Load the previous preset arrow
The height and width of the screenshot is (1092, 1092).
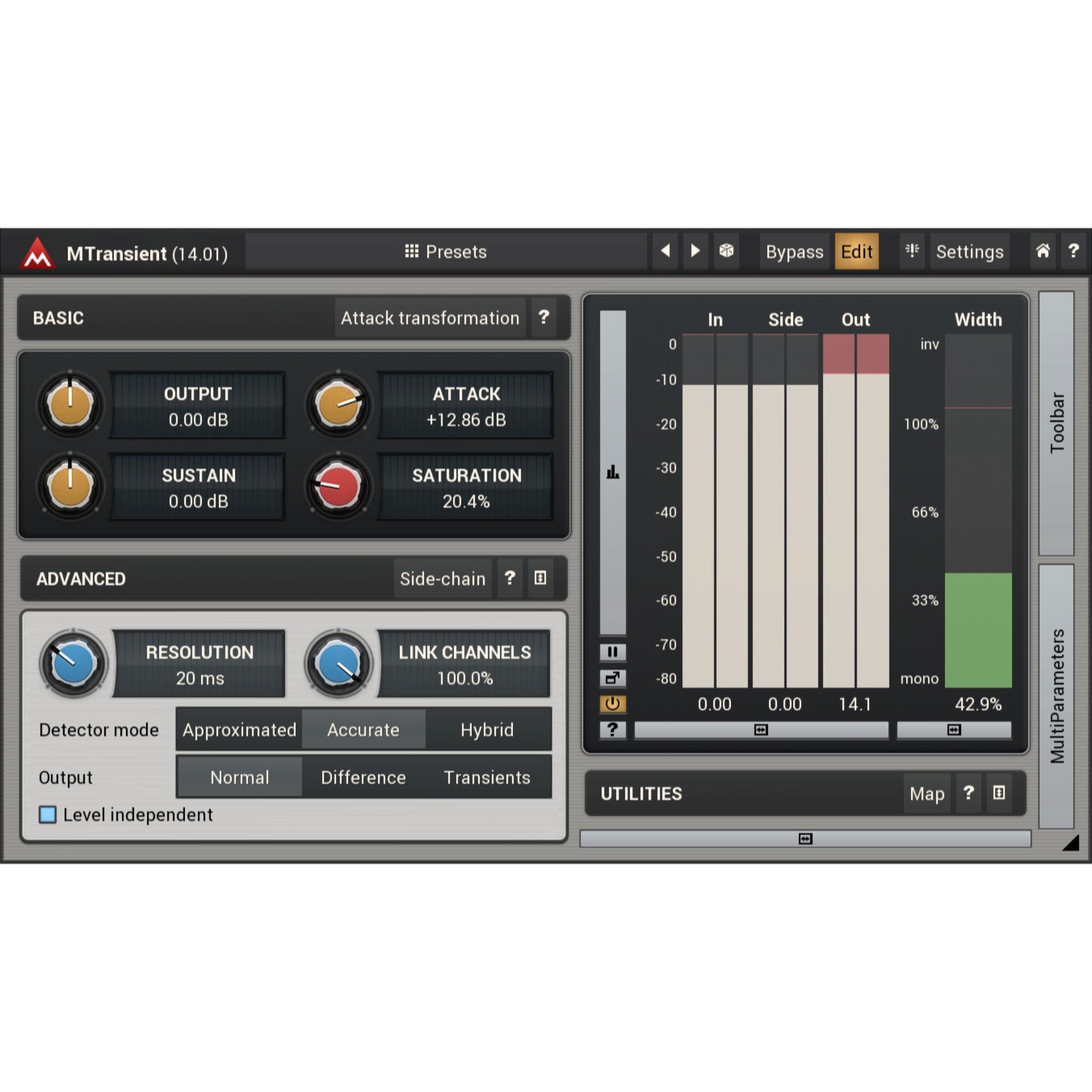665,251
